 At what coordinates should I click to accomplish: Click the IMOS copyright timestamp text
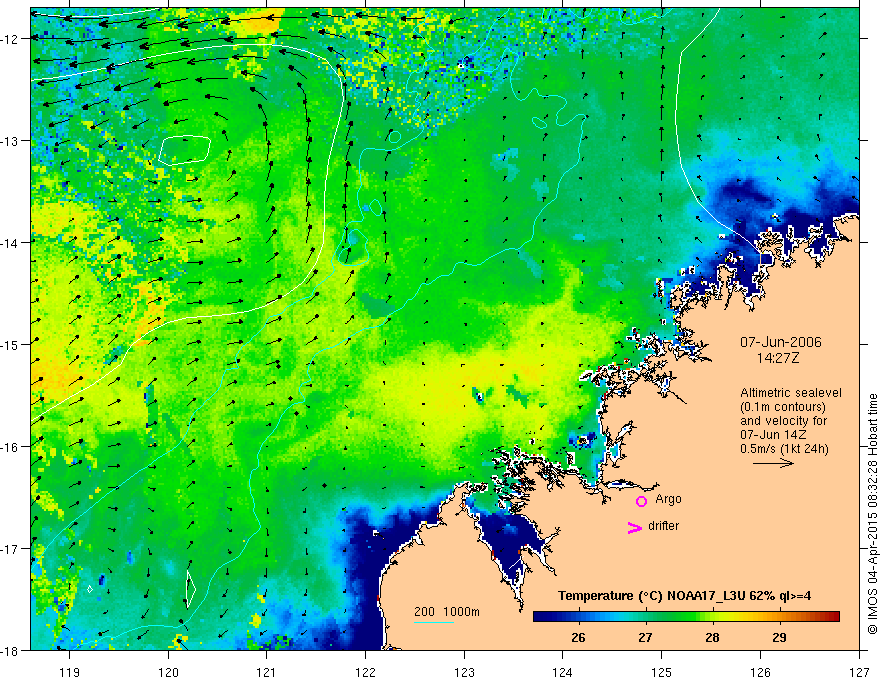(872, 516)
